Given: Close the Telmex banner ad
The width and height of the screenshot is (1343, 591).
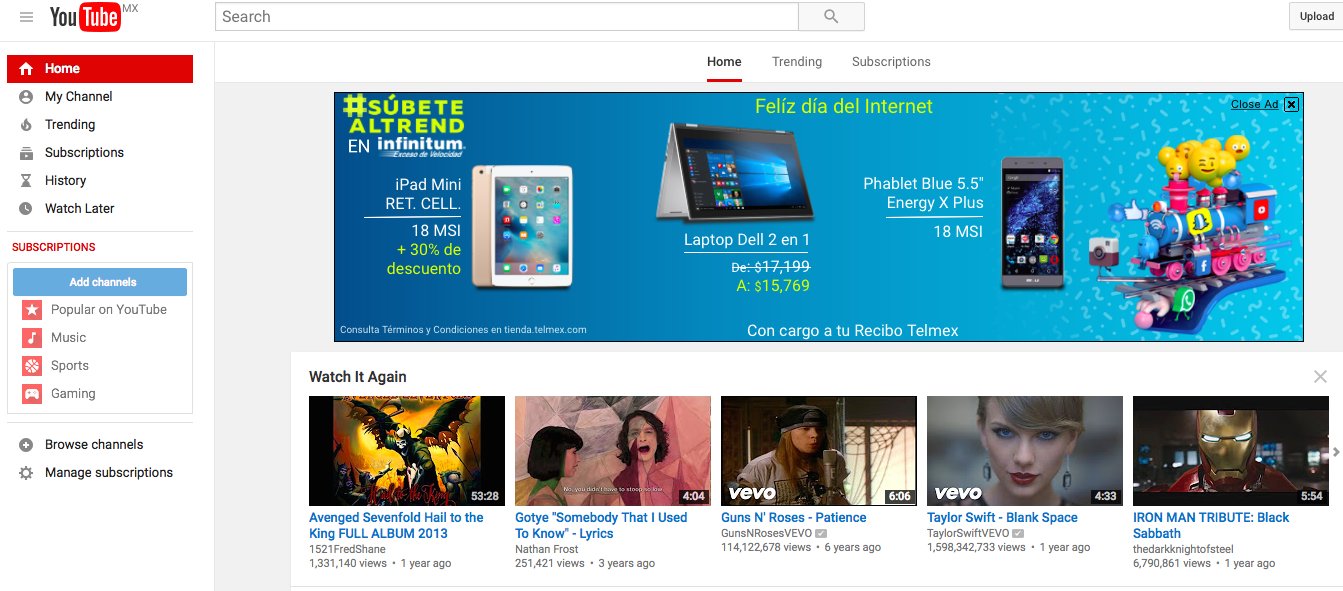Looking at the screenshot, I should 1291,103.
